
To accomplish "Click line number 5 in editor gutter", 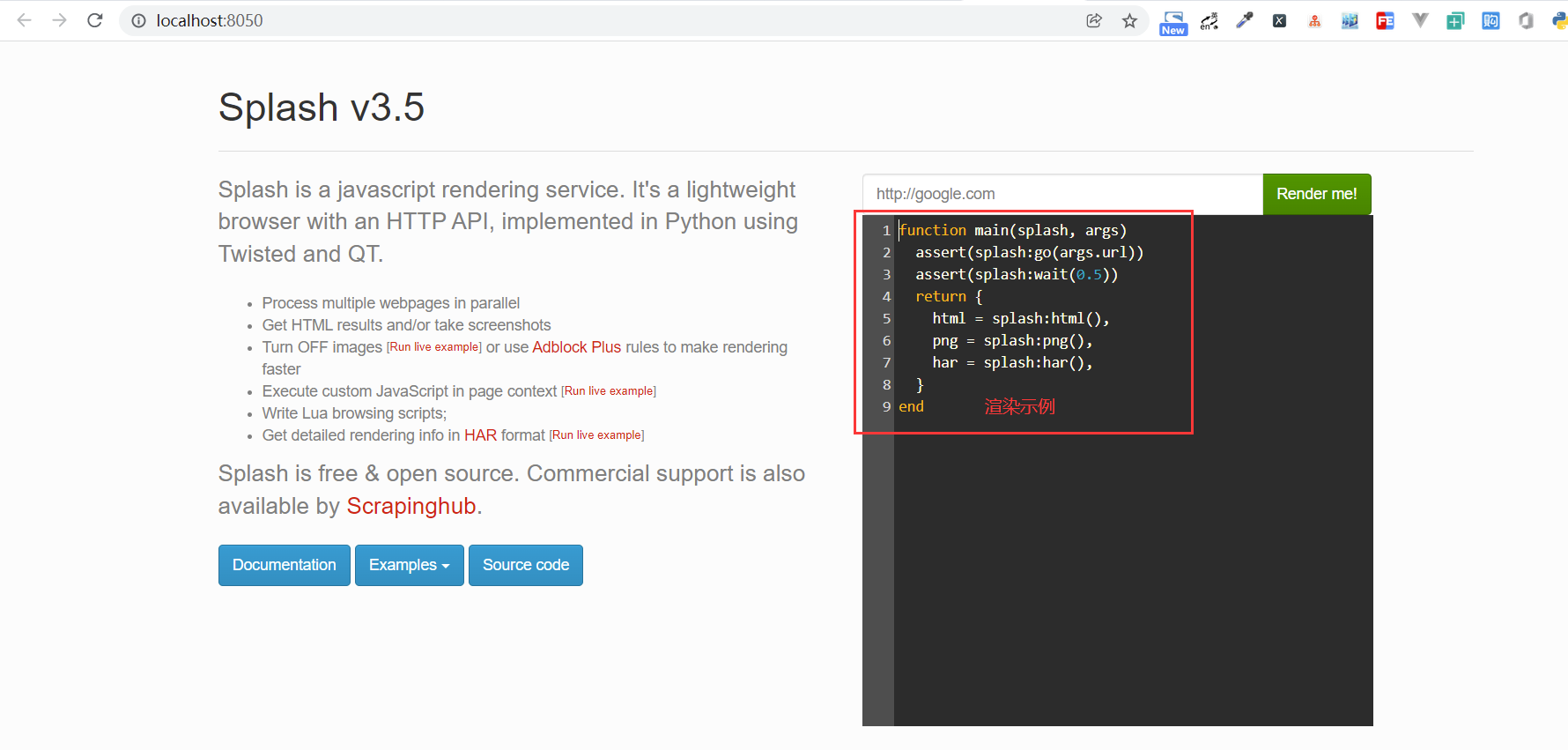I will 886,318.
